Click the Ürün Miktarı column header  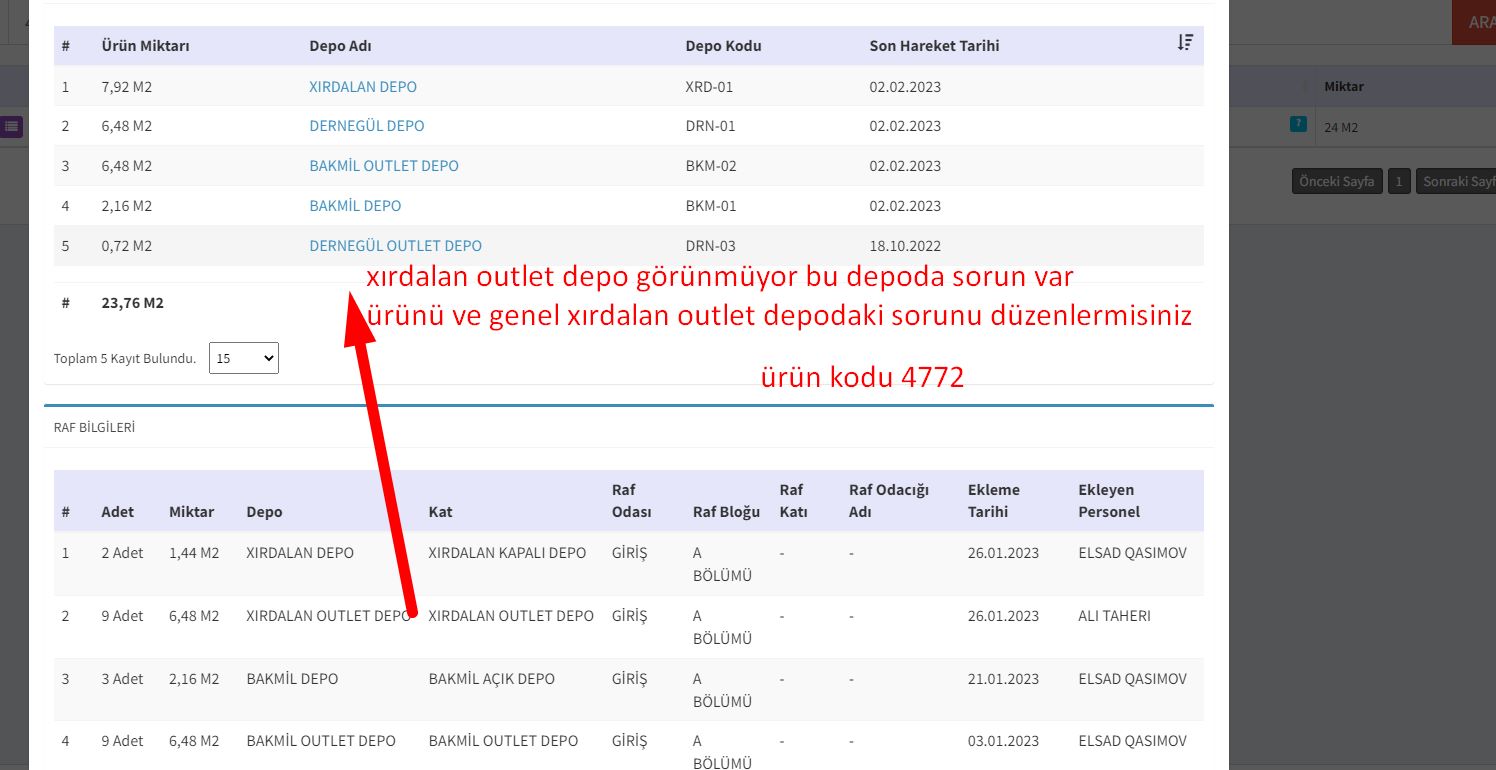[145, 46]
